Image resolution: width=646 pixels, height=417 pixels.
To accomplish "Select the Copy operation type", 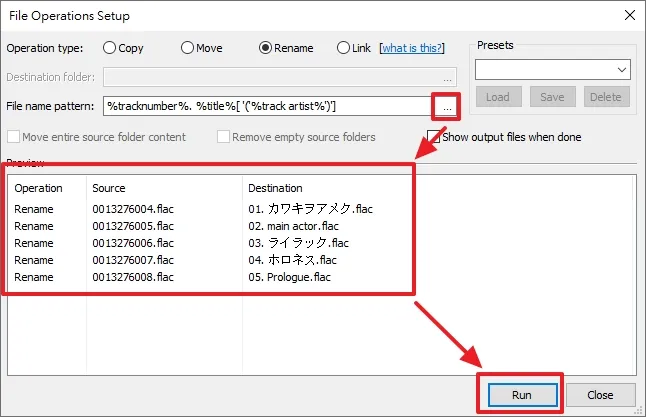I will coord(123,48).
